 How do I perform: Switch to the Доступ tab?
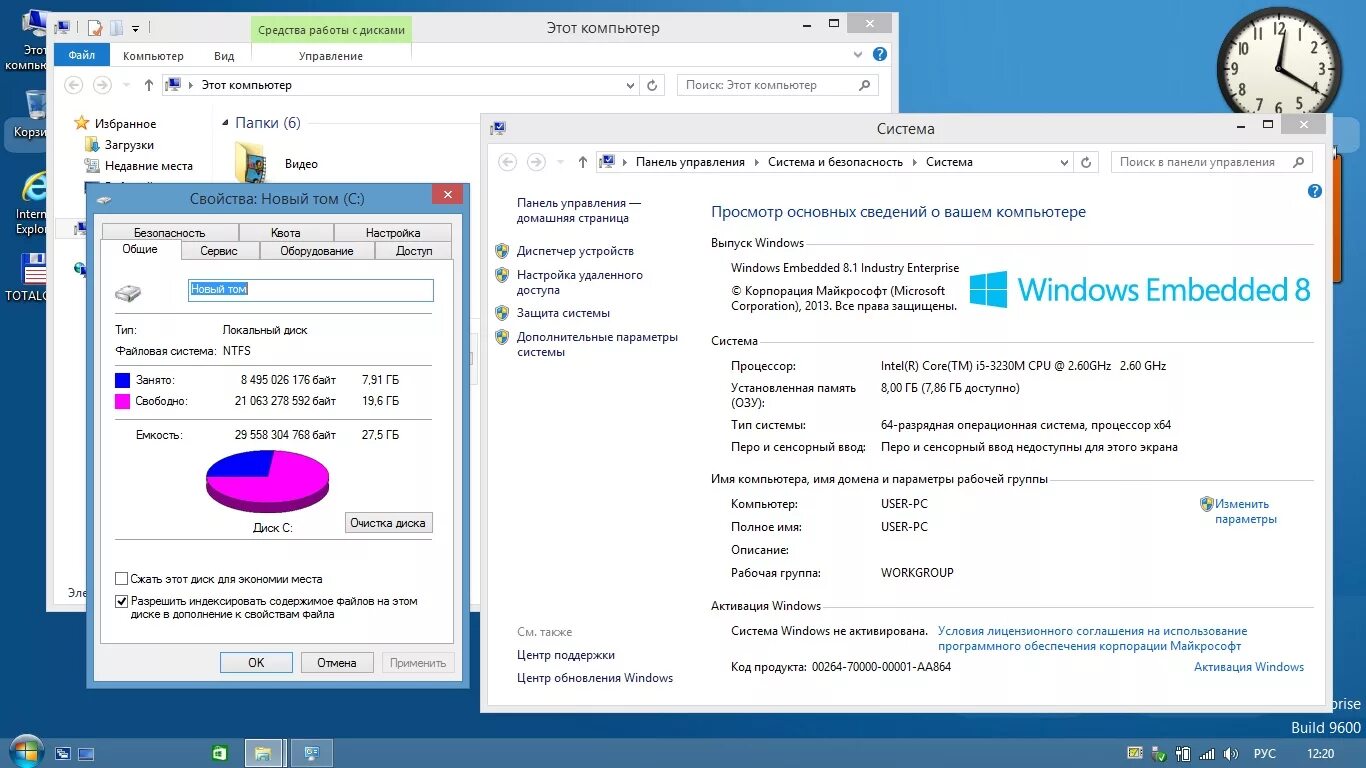point(414,251)
